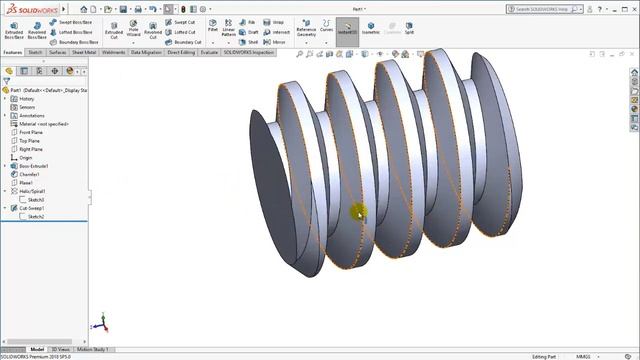Open the Hole Wizard dropdown arrow

133,42
